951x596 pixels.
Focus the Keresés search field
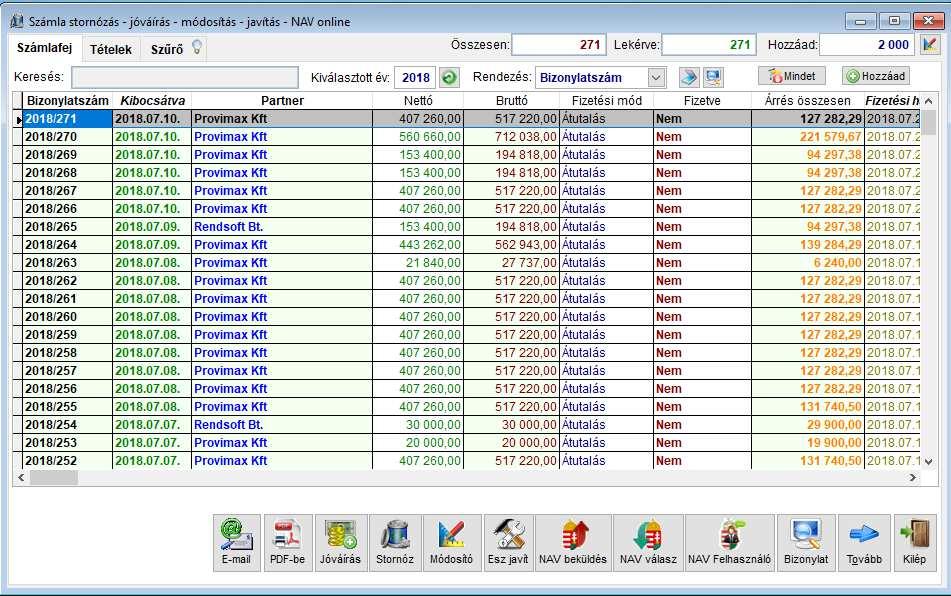pyautogui.click(x=185, y=78)
